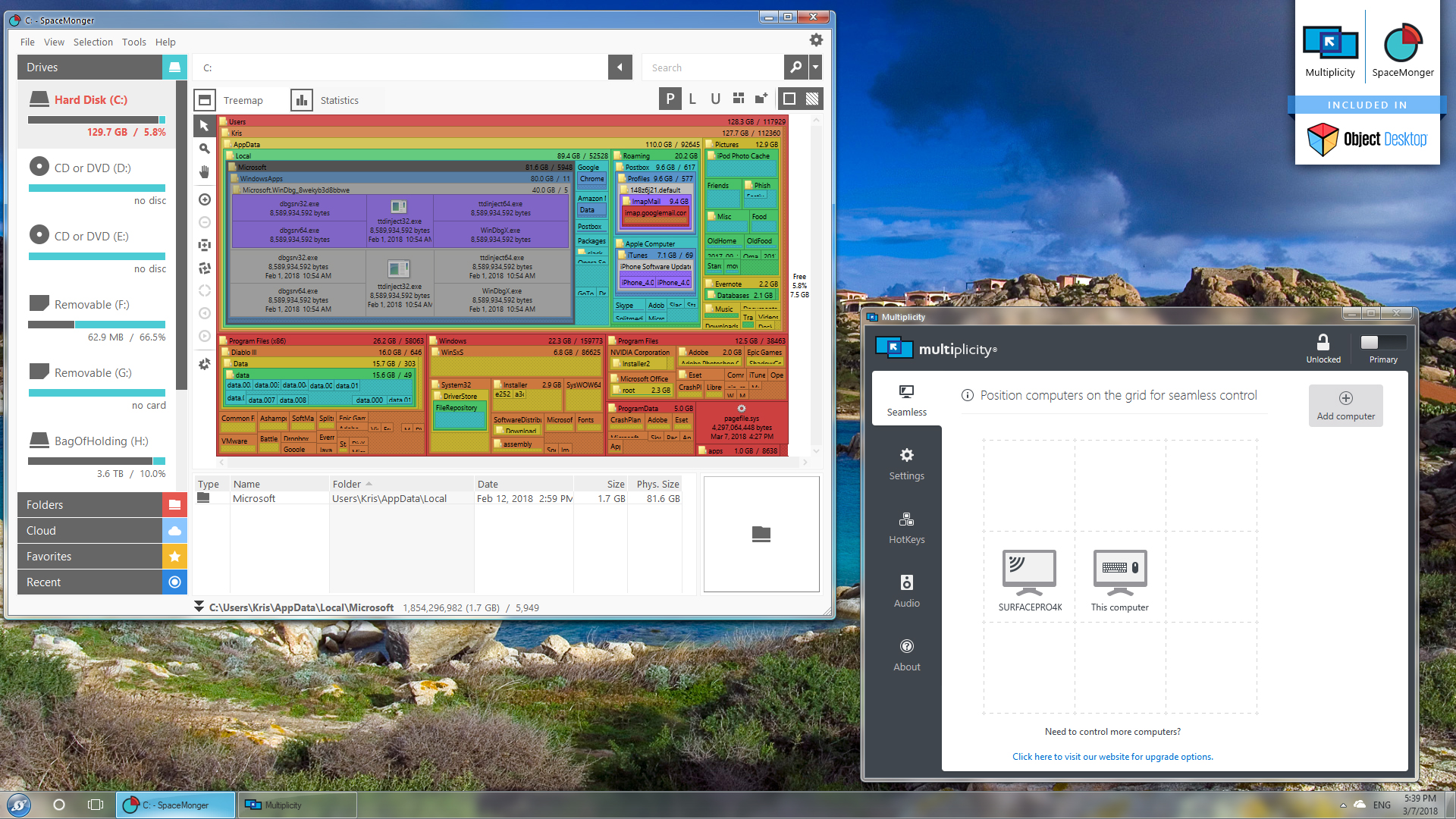Open the Tools menu
The image size is (1456, 819).
pos(134,42)
